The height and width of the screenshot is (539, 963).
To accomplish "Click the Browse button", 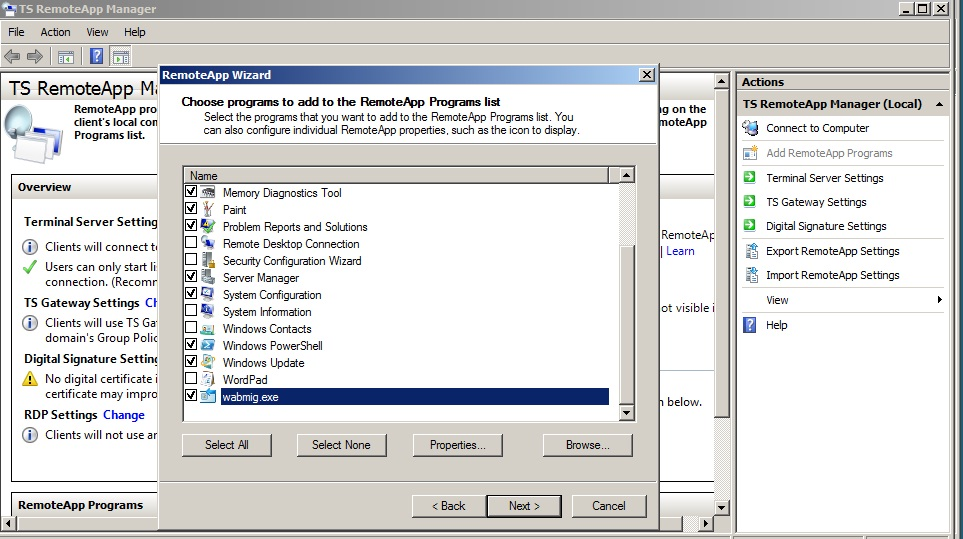I will [588, 445].
